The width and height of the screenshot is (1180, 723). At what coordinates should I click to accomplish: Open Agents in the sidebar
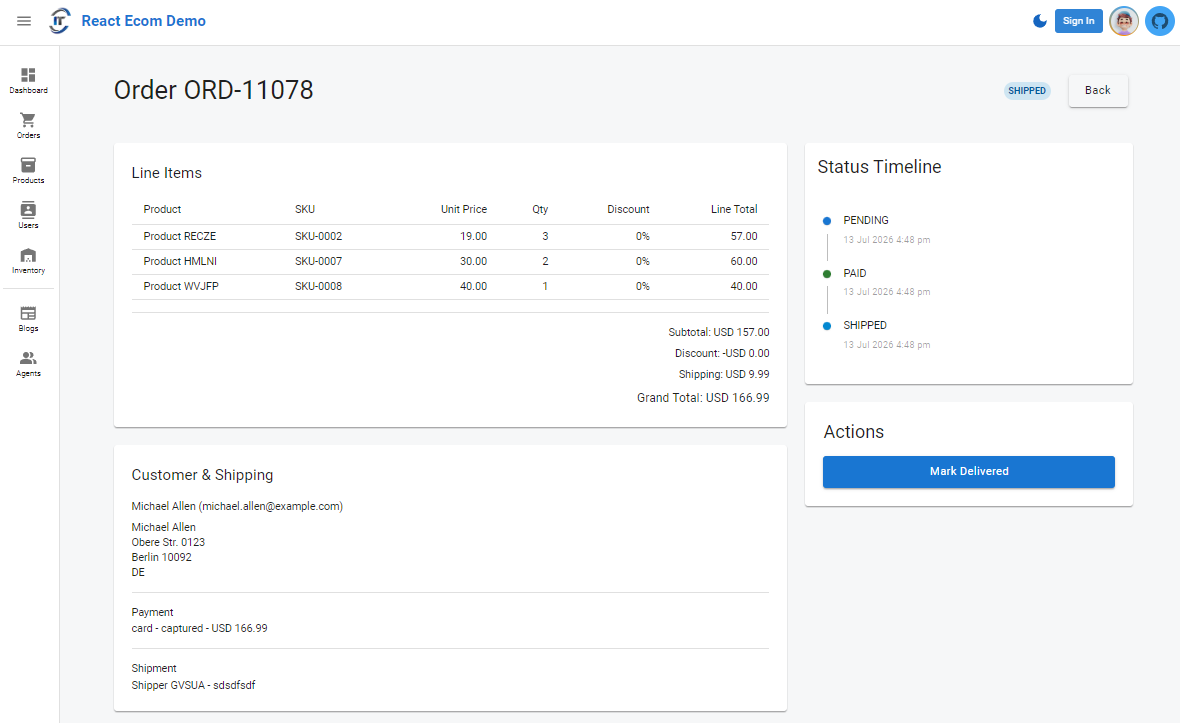[29, 364]
